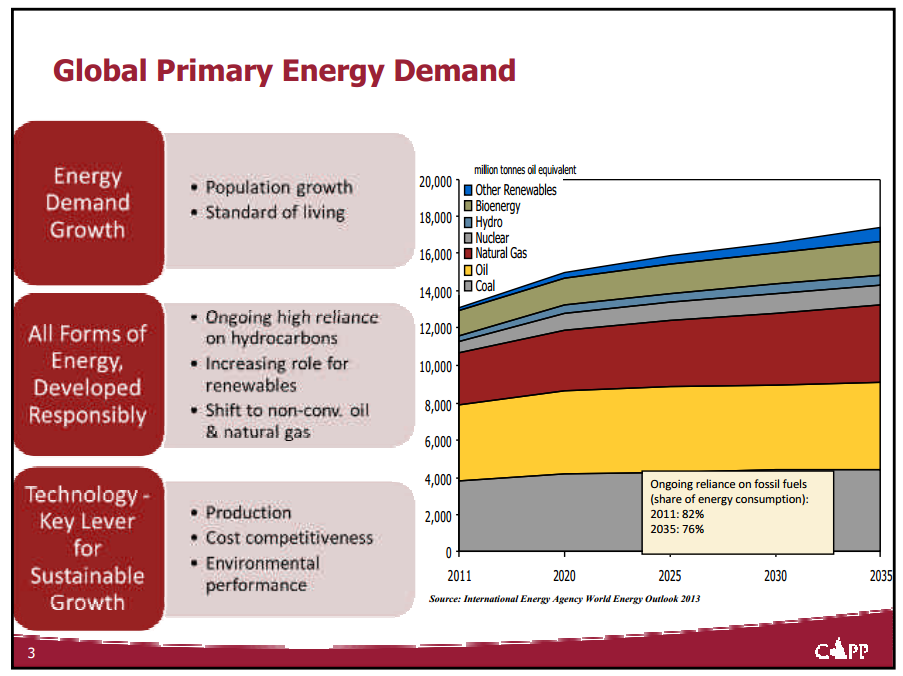Click the Coal gray legend swatch
903x676 pixels.
(468, 286)
